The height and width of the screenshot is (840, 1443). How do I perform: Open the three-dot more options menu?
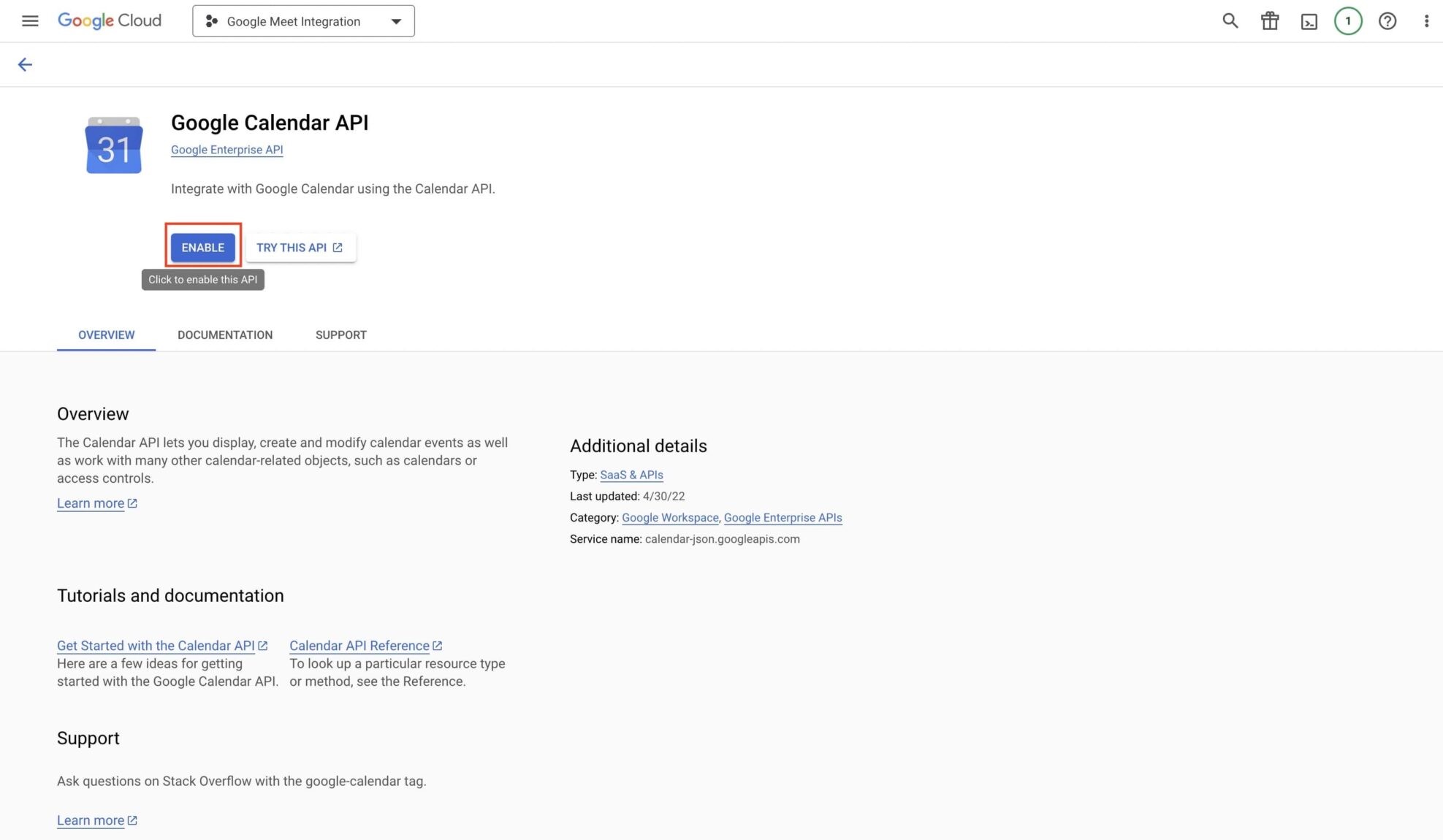tap(1426, 21)
